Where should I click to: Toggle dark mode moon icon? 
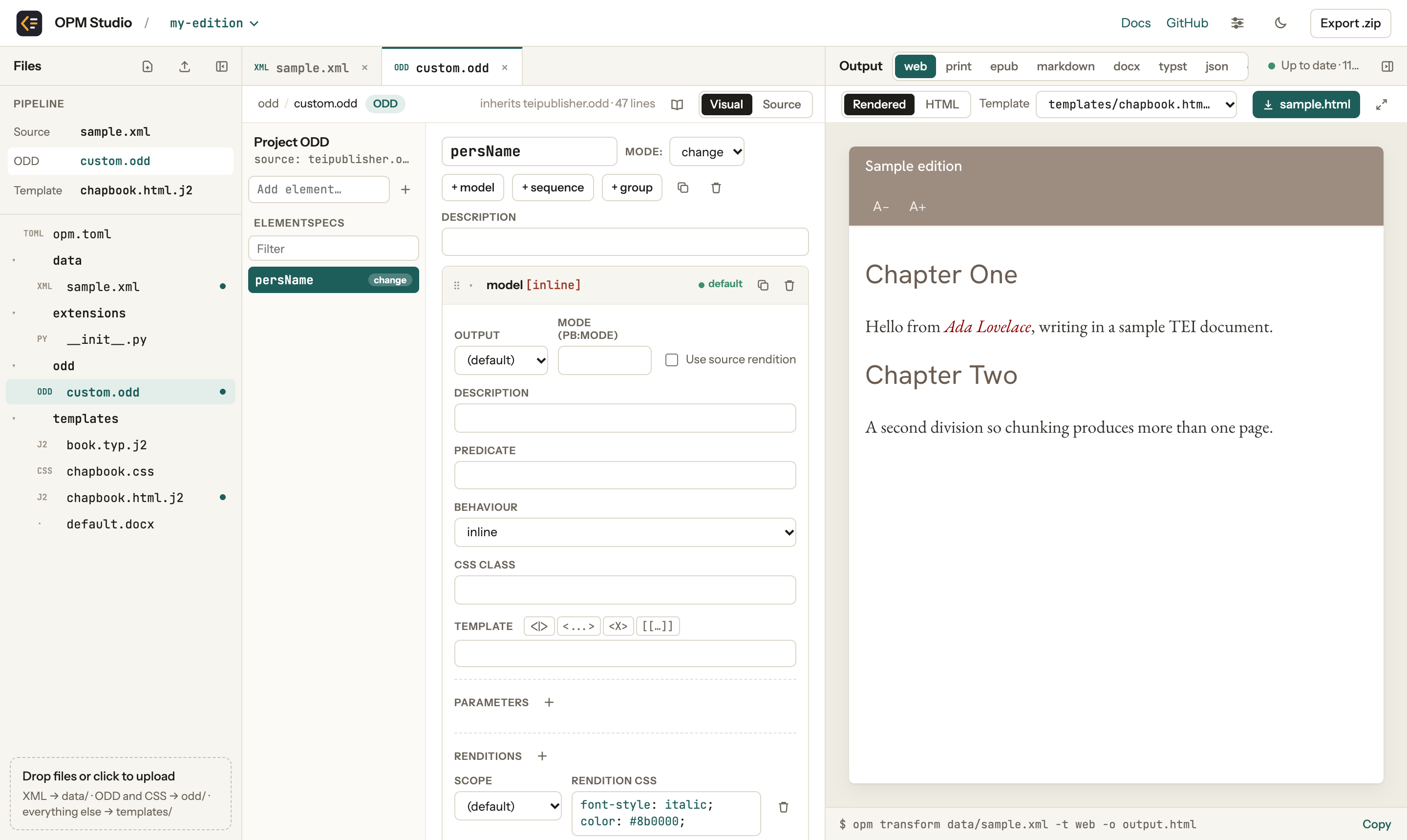(x=1280, y=23)
